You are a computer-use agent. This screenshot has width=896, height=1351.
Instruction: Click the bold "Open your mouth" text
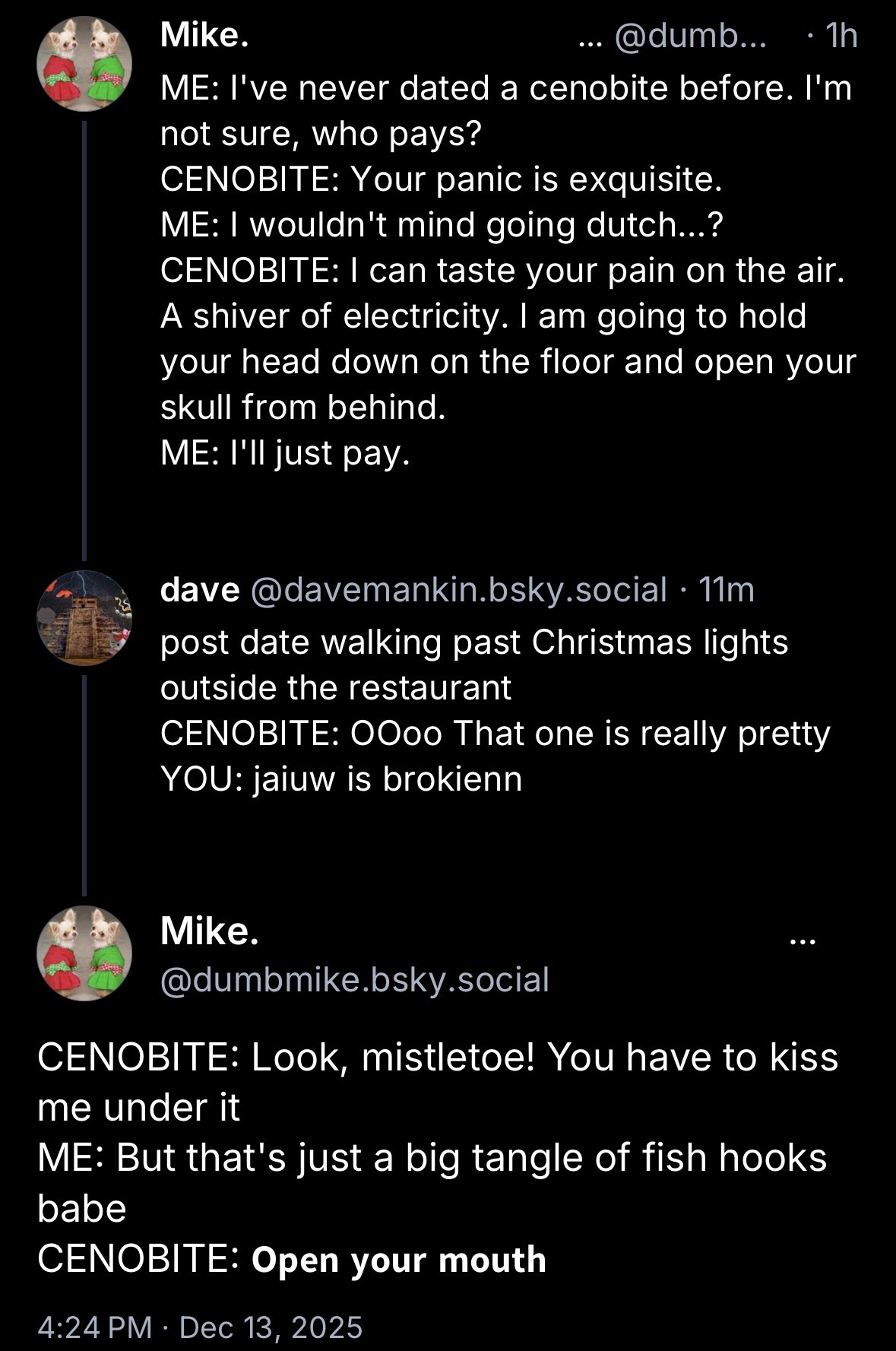398,1260
